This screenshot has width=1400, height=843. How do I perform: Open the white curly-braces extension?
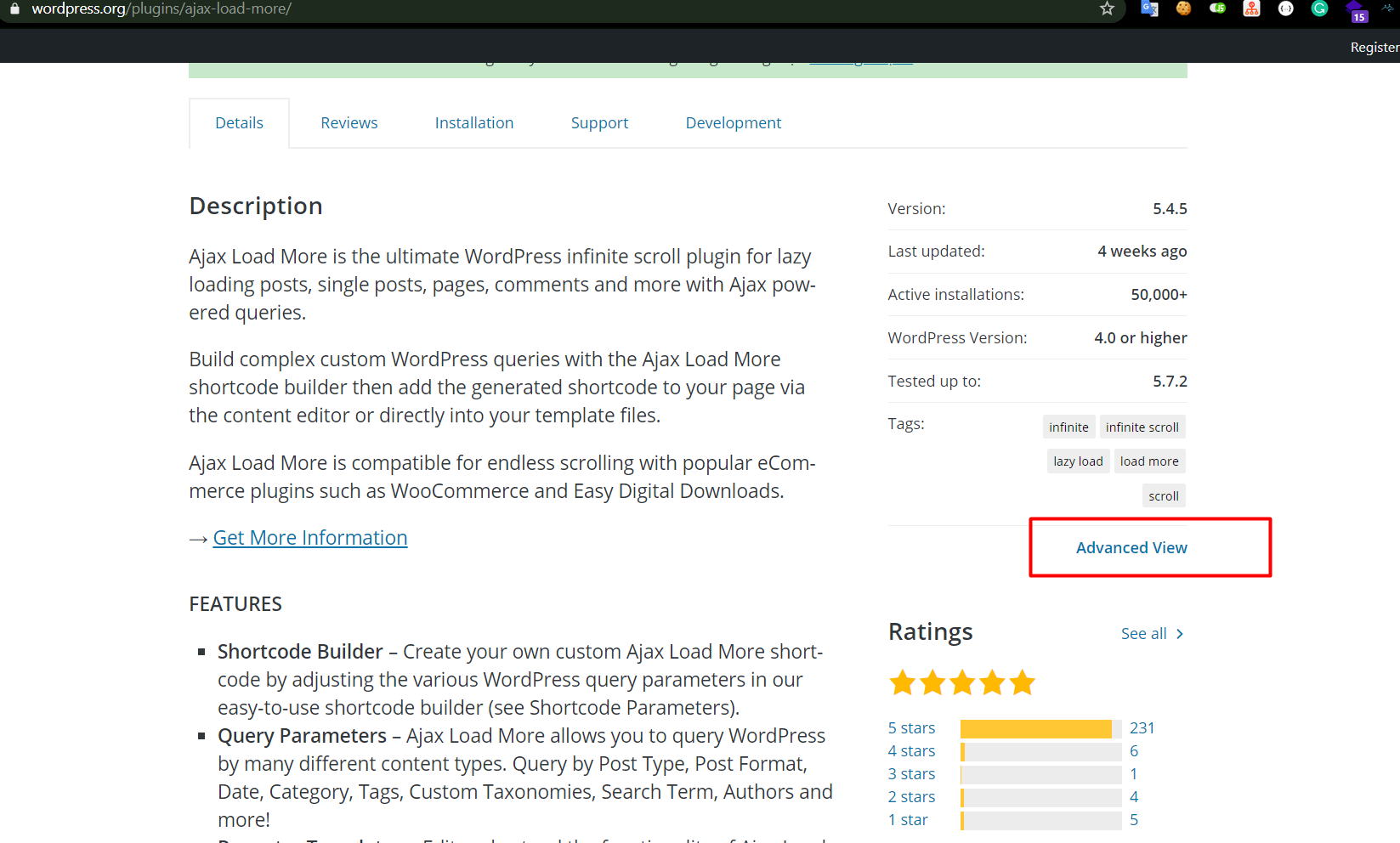click(x=1285, y=8)
